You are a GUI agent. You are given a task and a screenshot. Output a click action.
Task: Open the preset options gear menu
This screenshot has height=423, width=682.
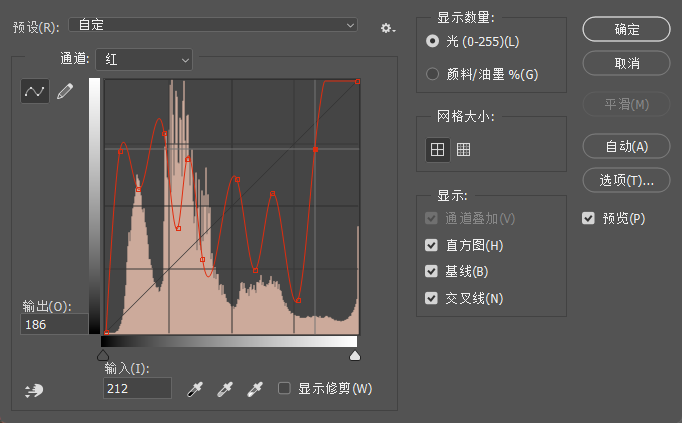388,28
